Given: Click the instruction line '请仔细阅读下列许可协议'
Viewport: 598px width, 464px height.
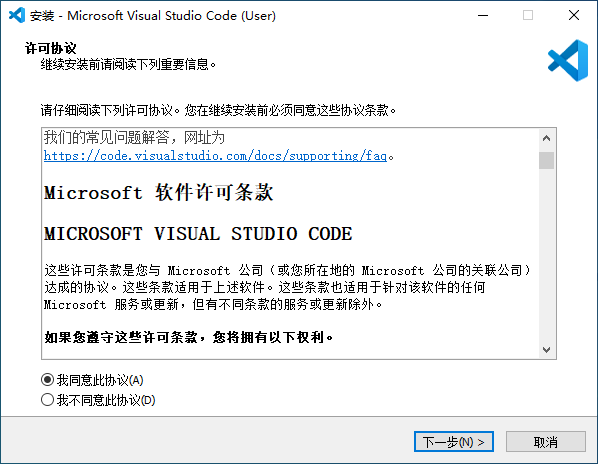Looking at the screenshot, I should pos(219,110).
